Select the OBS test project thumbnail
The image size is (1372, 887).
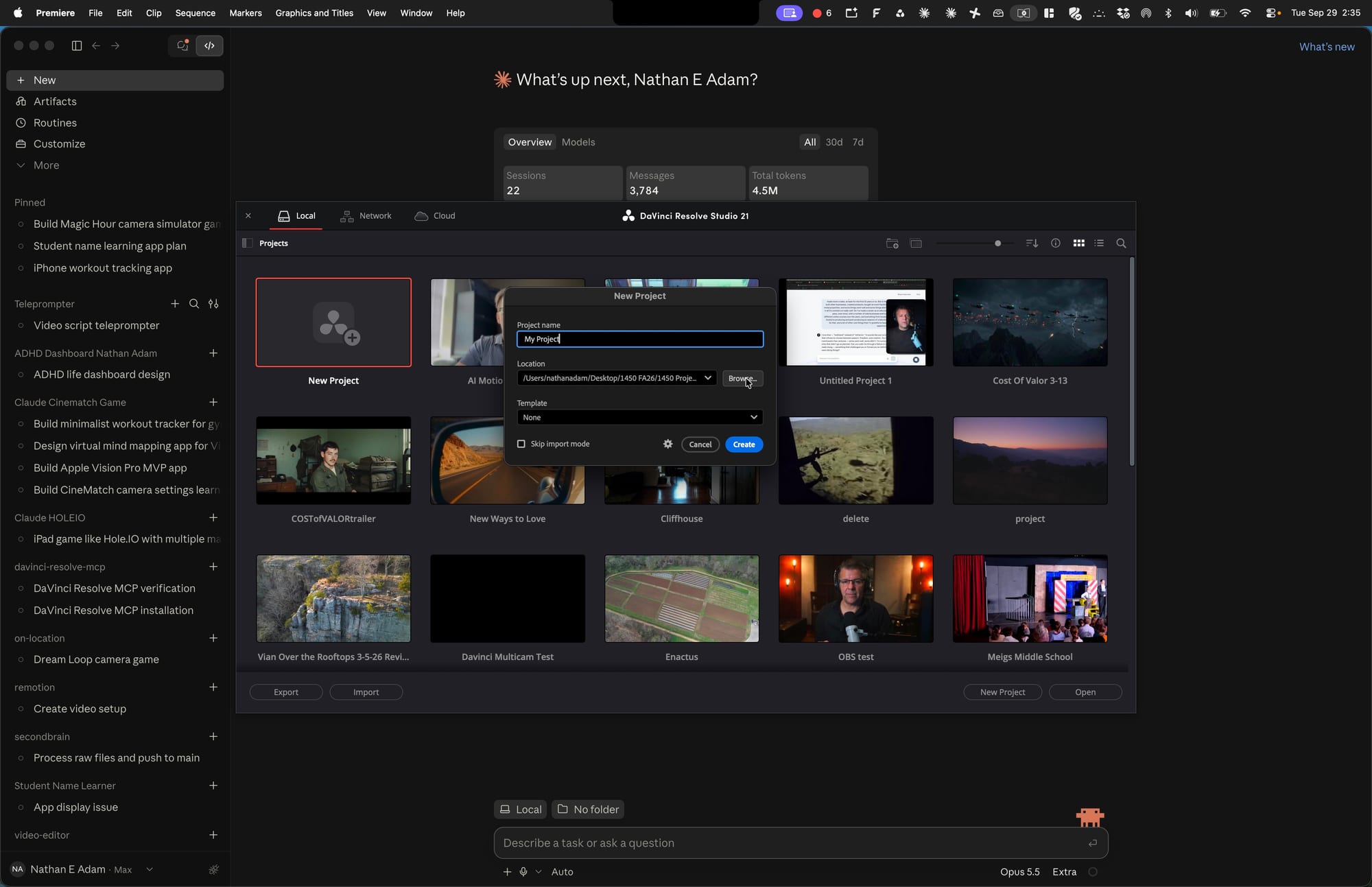855,599
